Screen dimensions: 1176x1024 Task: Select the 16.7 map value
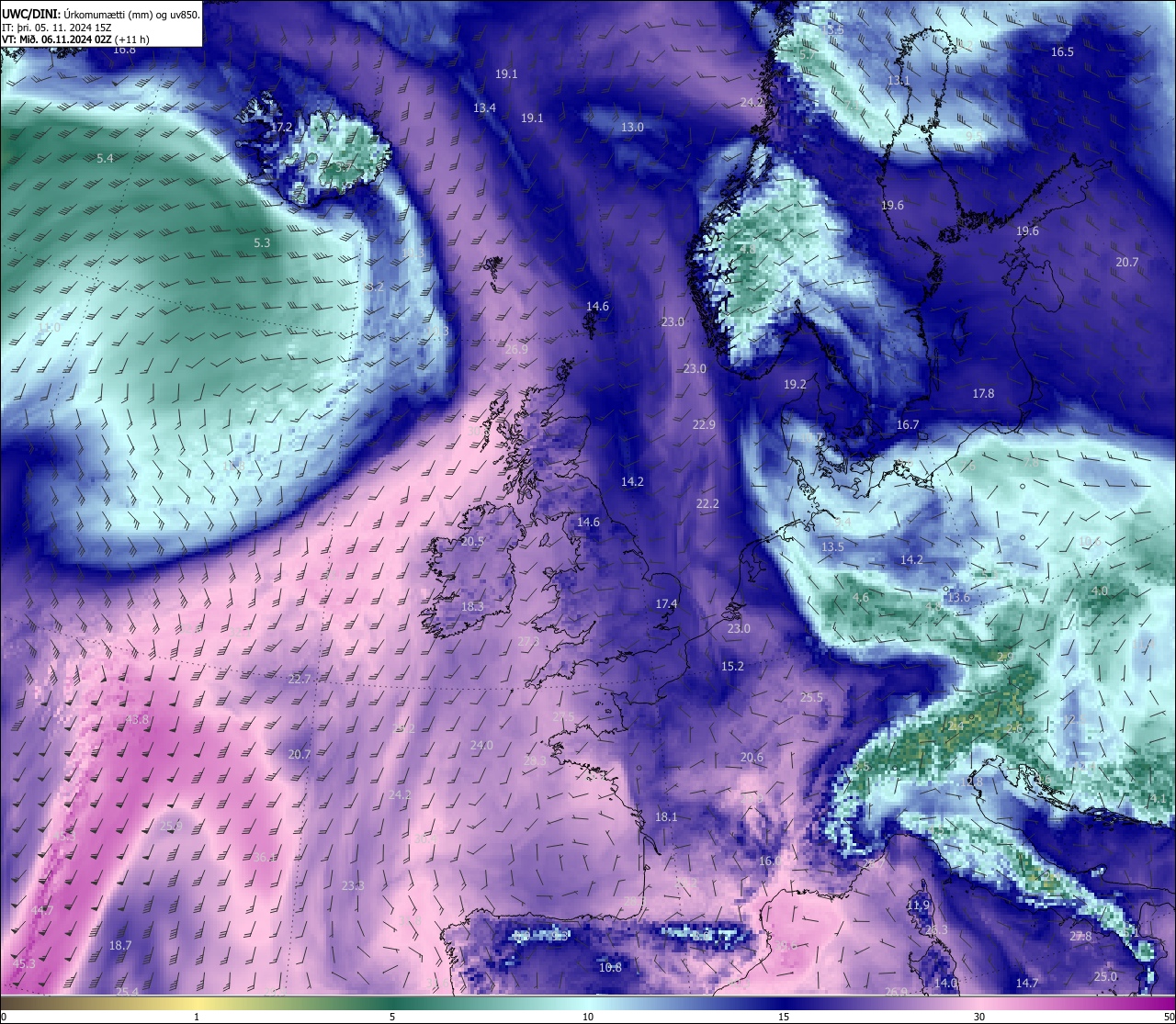[x=908, y=424]
